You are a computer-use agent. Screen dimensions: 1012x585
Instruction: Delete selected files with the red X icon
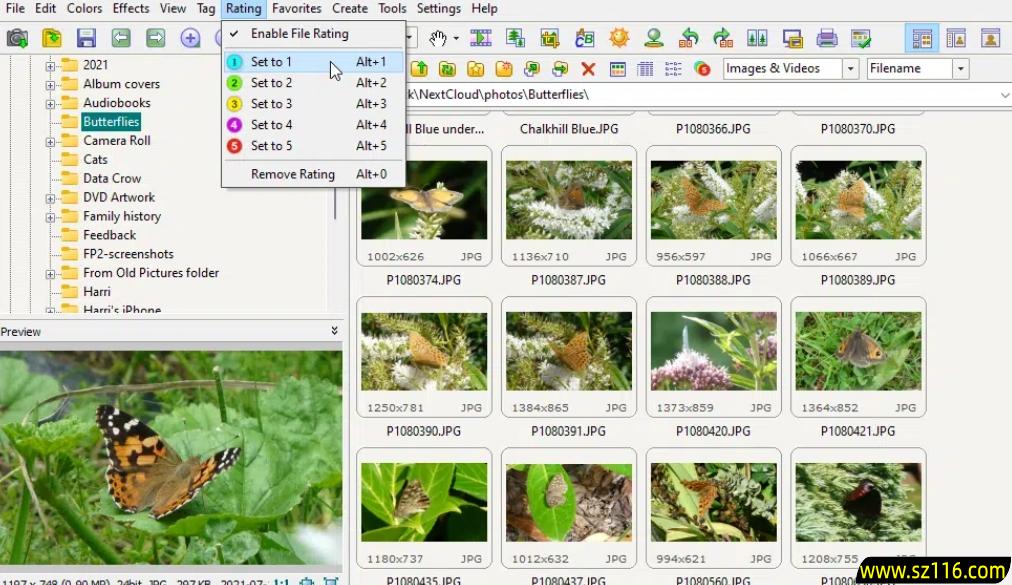589,69
